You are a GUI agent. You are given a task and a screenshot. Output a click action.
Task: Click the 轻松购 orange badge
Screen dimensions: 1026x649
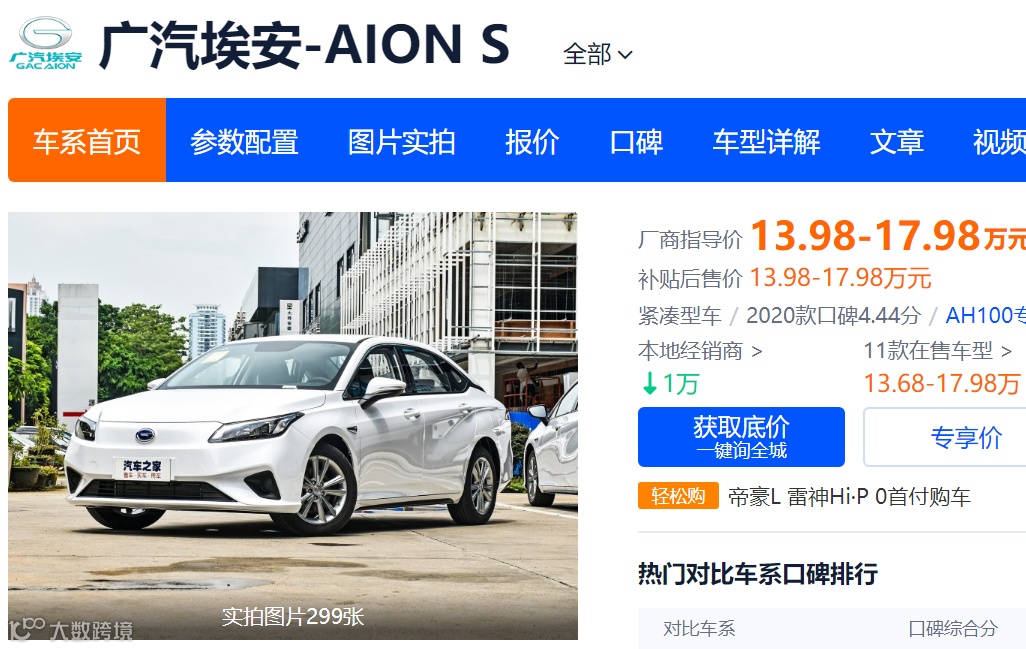point(679,496)
